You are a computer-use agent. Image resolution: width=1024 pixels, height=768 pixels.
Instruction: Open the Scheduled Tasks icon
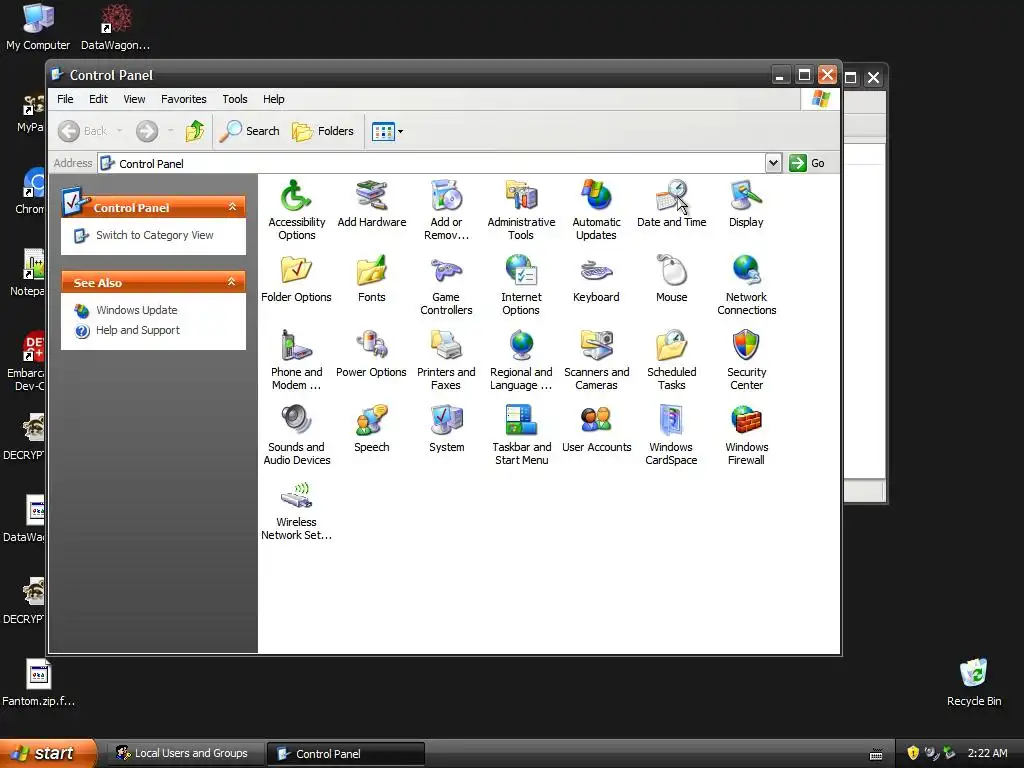coord(671,360)
